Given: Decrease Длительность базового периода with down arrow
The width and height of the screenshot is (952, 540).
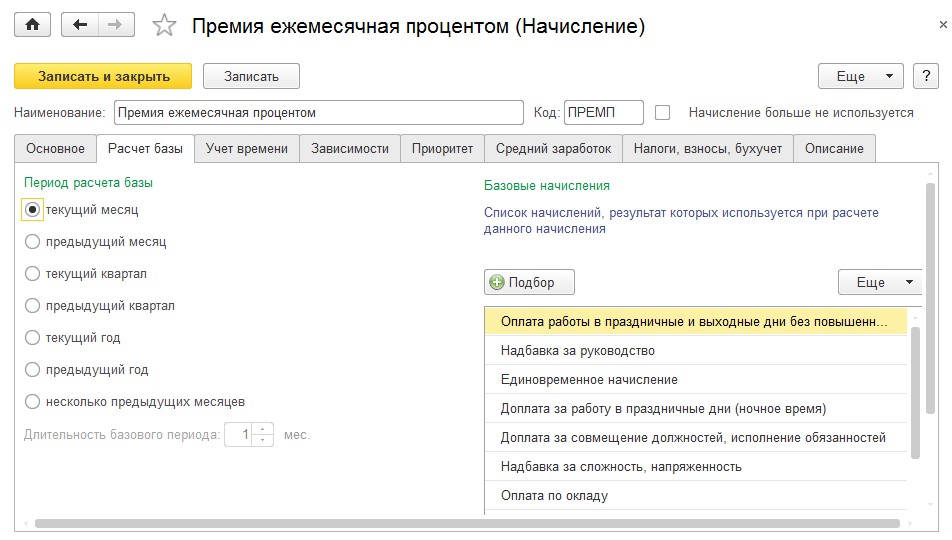Looking at the screenshot, I should (x=262, y=440).
